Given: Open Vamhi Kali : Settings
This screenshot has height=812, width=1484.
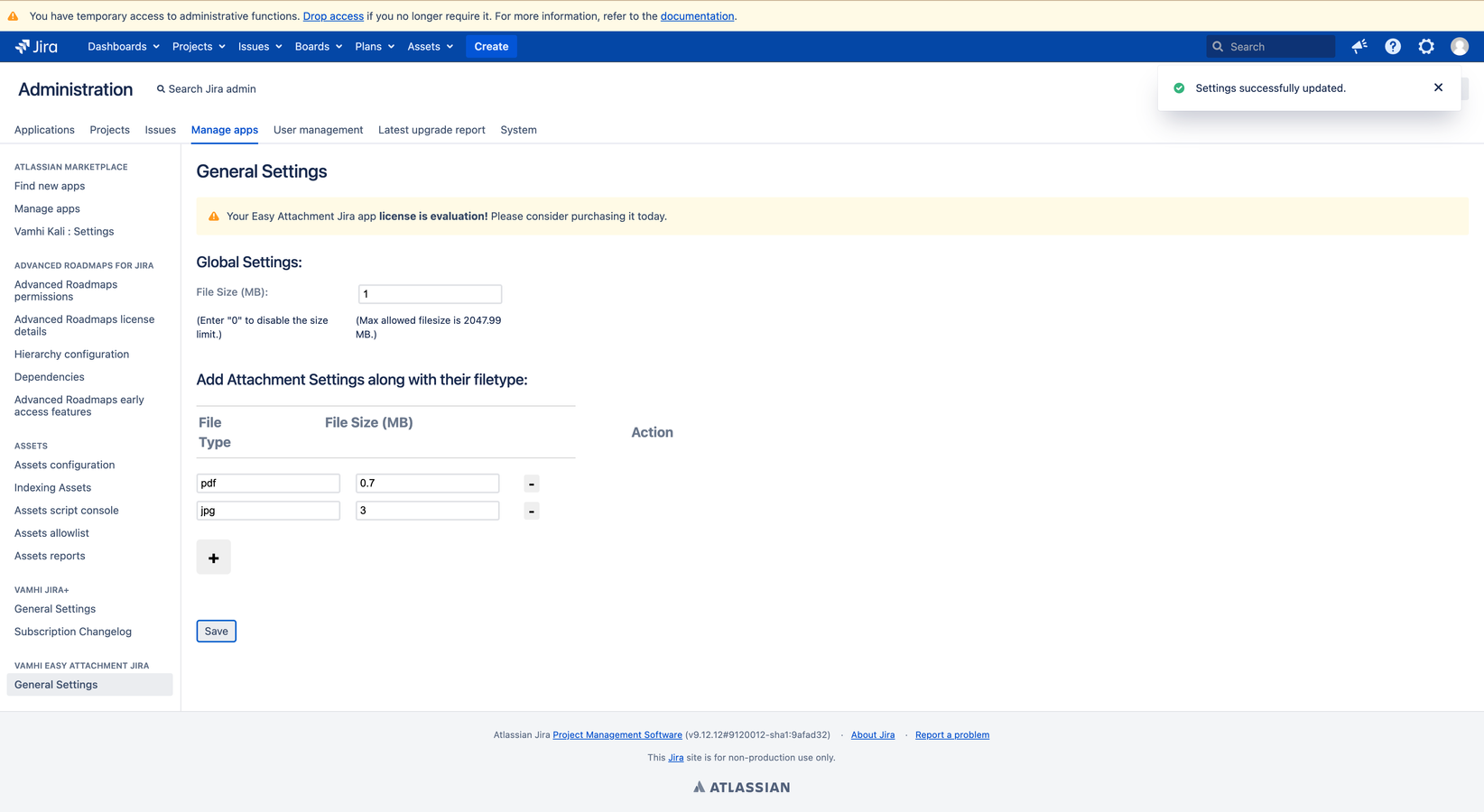Looking at the screenshot, I should click(x=64, y=231).
